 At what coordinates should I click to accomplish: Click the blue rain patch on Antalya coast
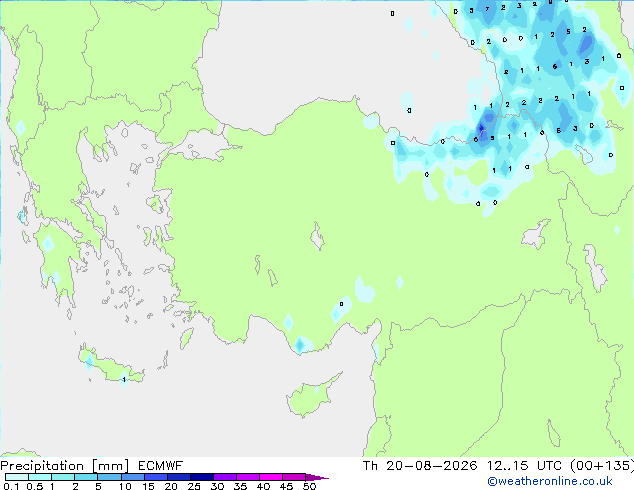click(x=300, y=345)
